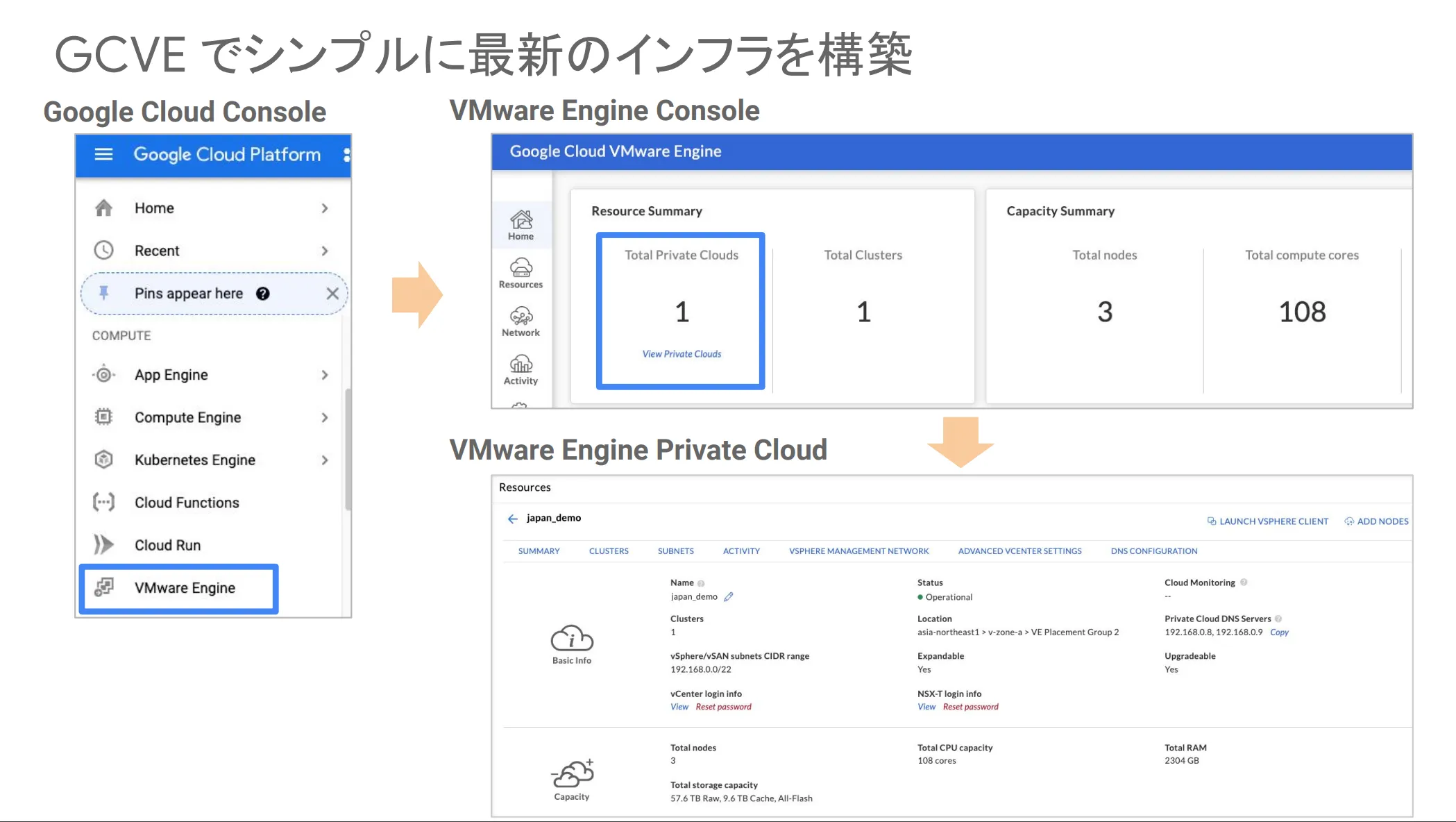Image resolution: width=1456 pixels, height=822 pixels.
Task: Open the Advanced vCenter Settings tab
Action: coord(1019,551)
